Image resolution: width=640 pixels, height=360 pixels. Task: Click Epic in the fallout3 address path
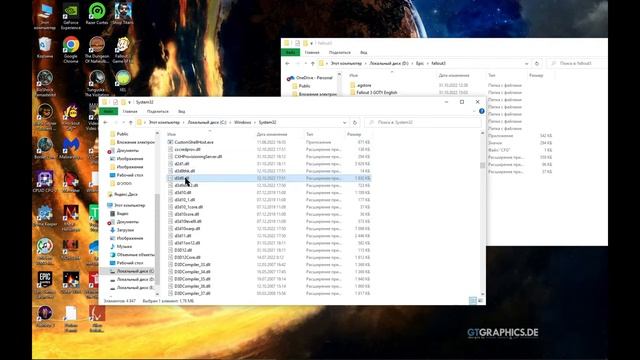[420, 64]
